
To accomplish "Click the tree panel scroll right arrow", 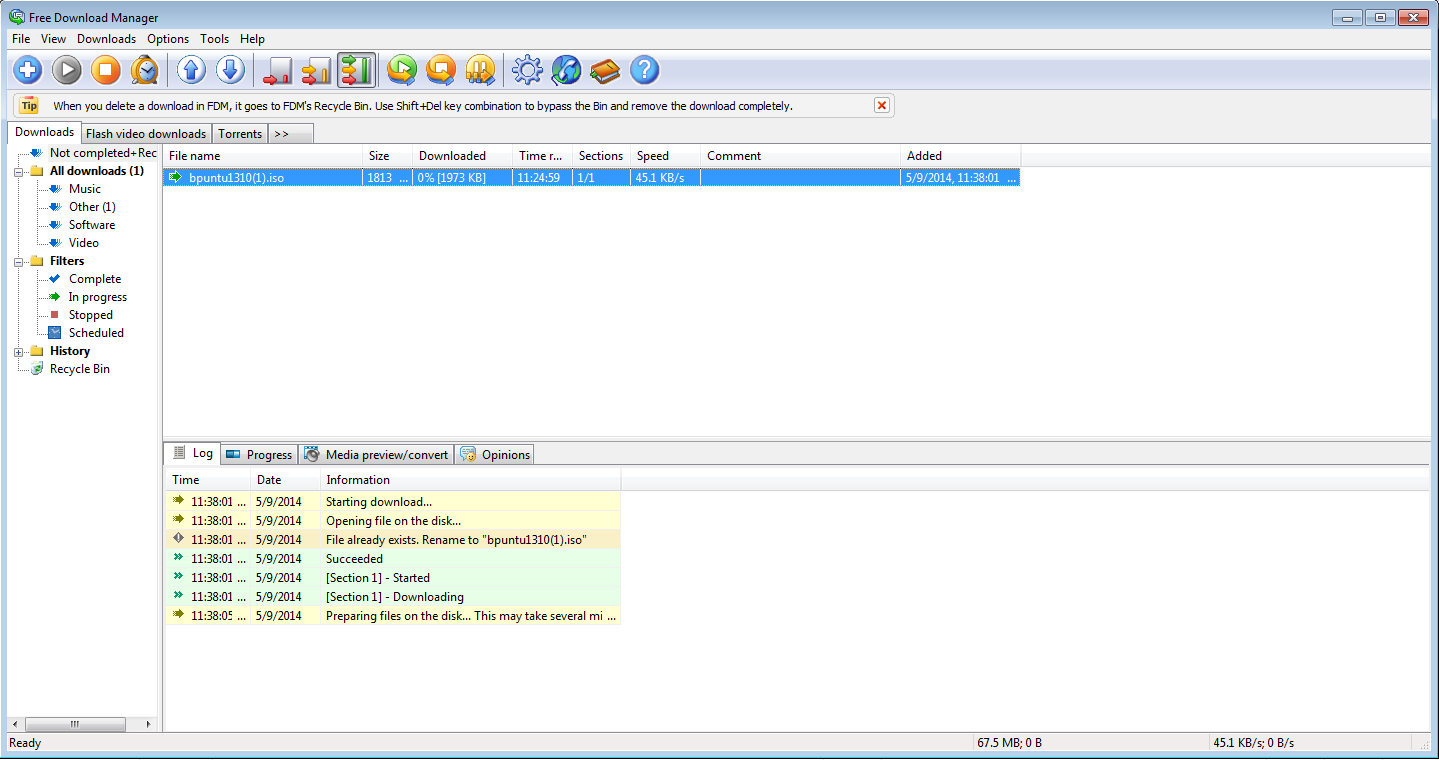I will pos(149,724).
